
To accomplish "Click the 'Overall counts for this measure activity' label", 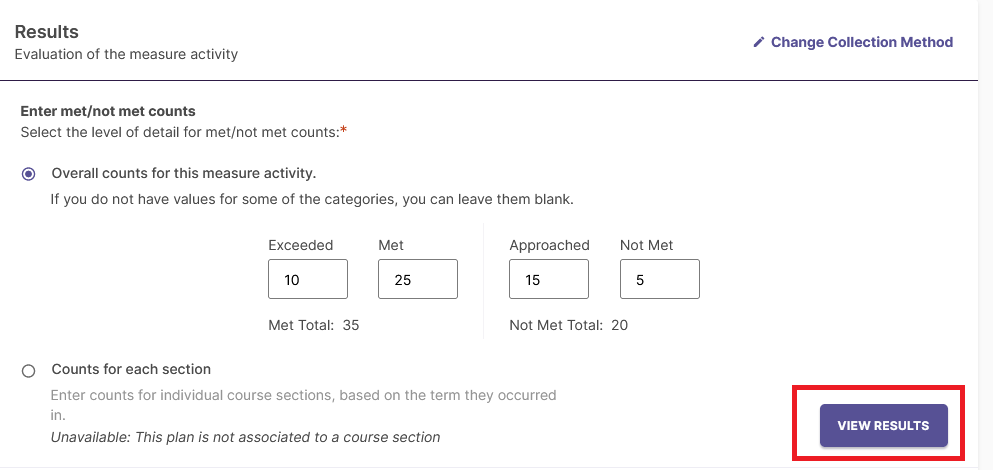I will (184, 173).
